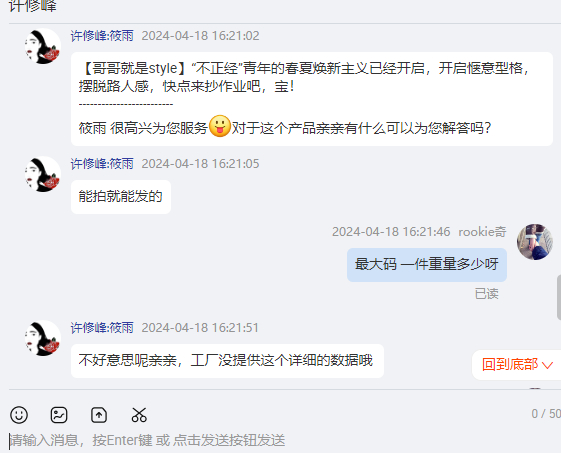This screenshot has height=453, width=561.
Task: Click the tongue-out emoji in message
Action: pos(219,126)
